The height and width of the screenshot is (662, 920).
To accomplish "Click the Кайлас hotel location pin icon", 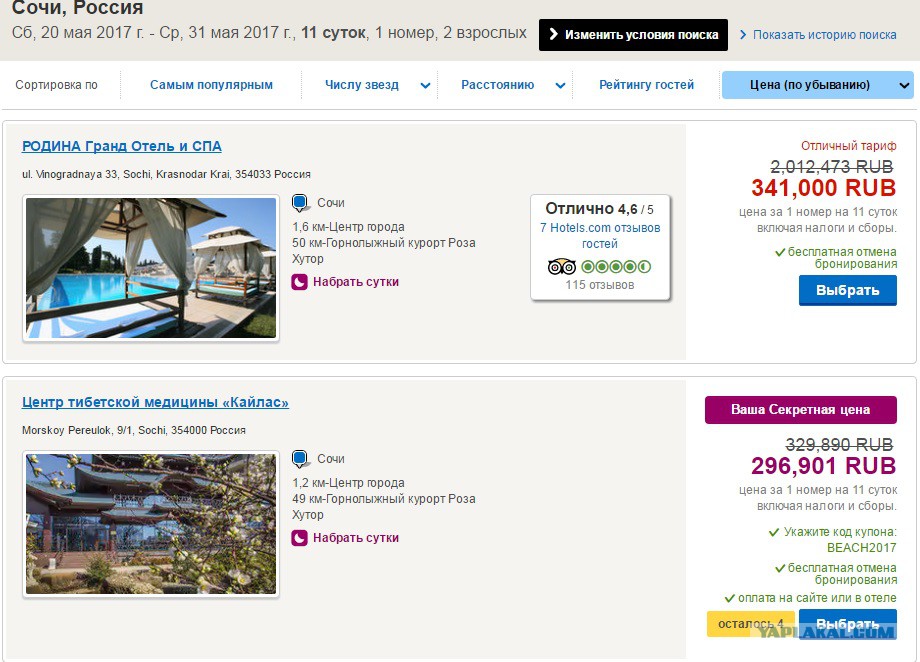I will click(x=300, y=459).
